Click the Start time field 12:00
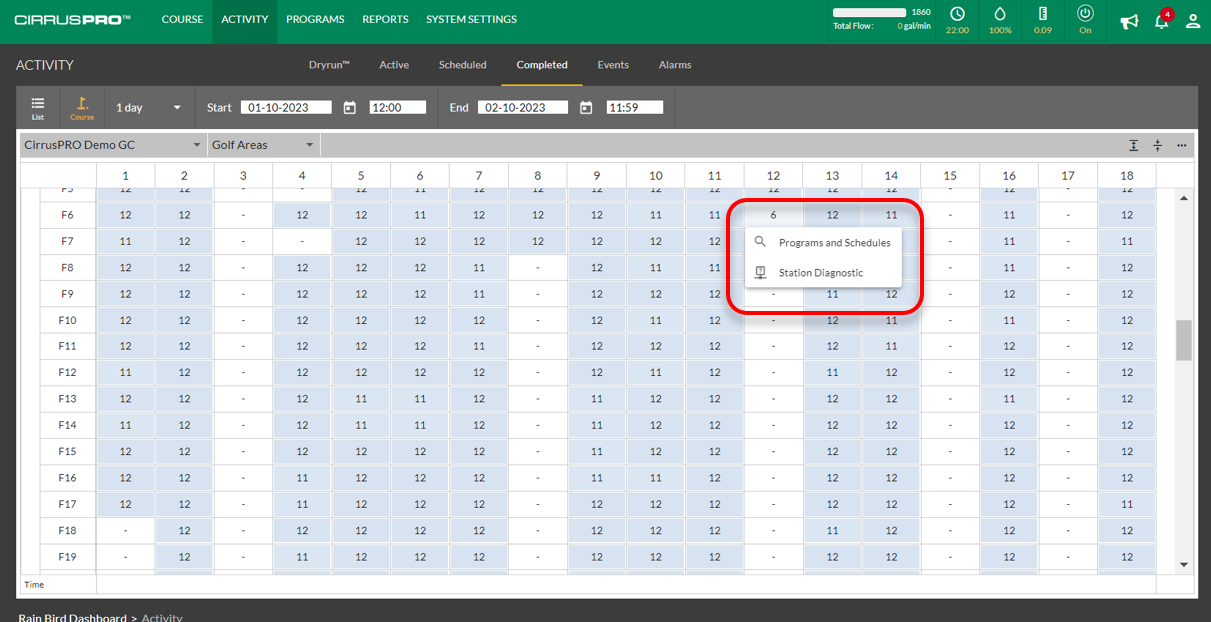Image resolution: width=1211 pixels, height=622 pixels. [398, 107]
